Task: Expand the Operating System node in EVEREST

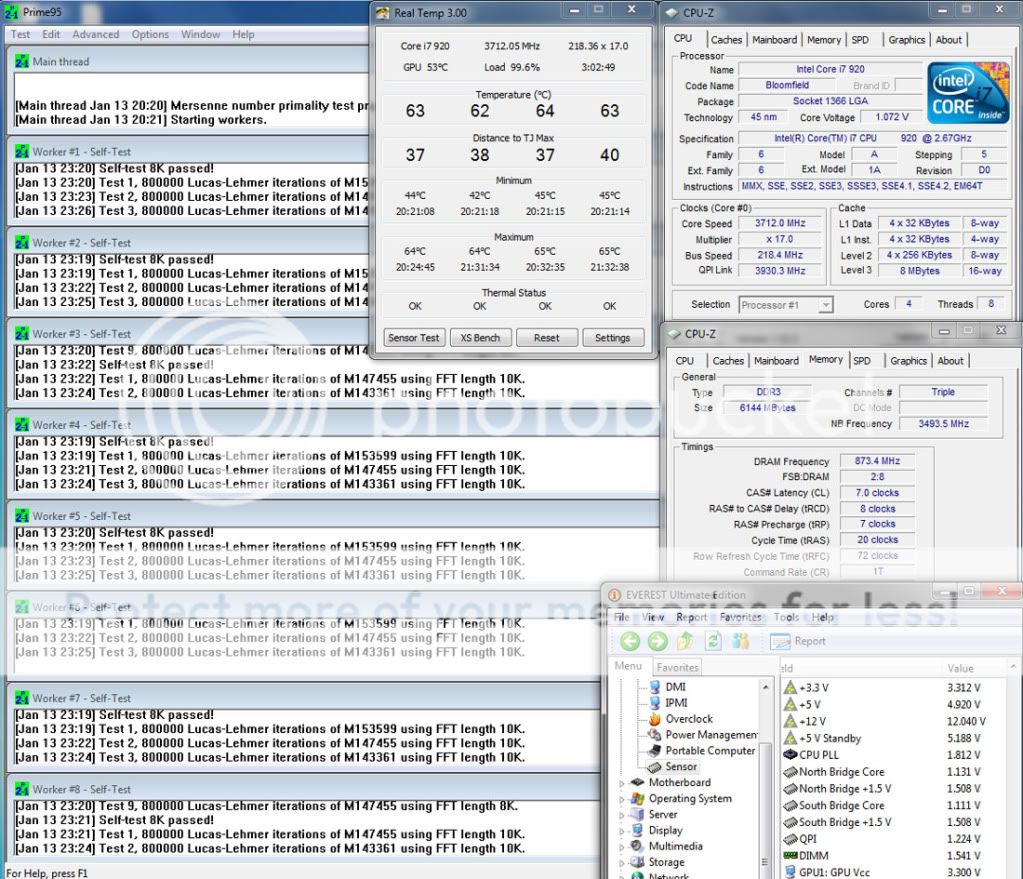Action: click(621, 799)
